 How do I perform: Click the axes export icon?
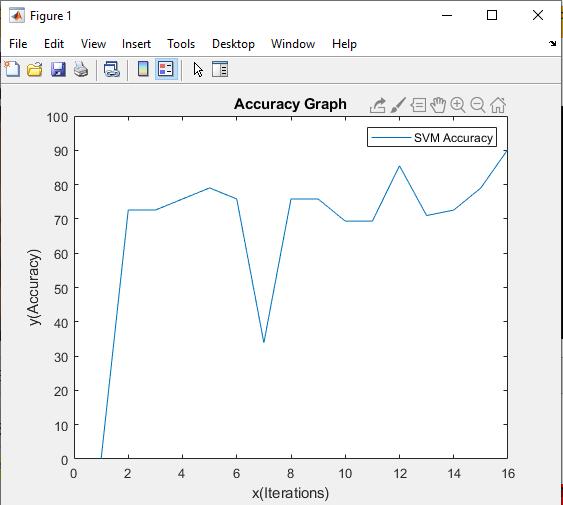tap(378, 106)
